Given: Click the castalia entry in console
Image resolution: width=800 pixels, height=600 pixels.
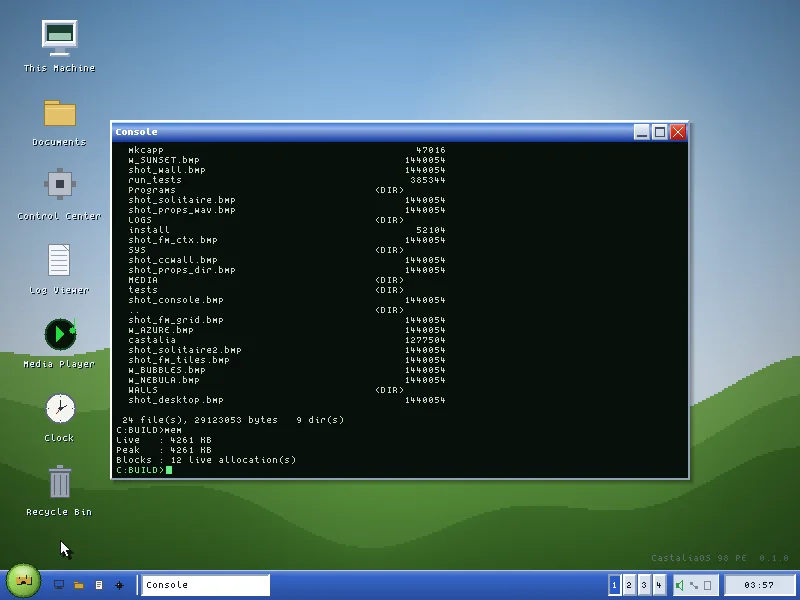Looking at the screenshot, I should click(x=152, y=340).
